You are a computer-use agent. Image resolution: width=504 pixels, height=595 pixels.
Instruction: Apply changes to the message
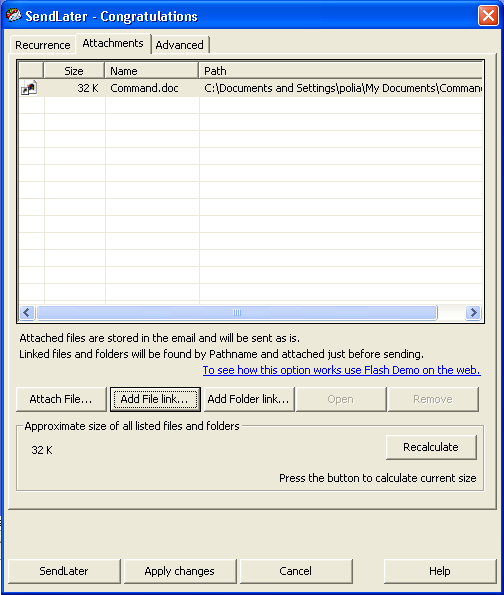[180, 571]
